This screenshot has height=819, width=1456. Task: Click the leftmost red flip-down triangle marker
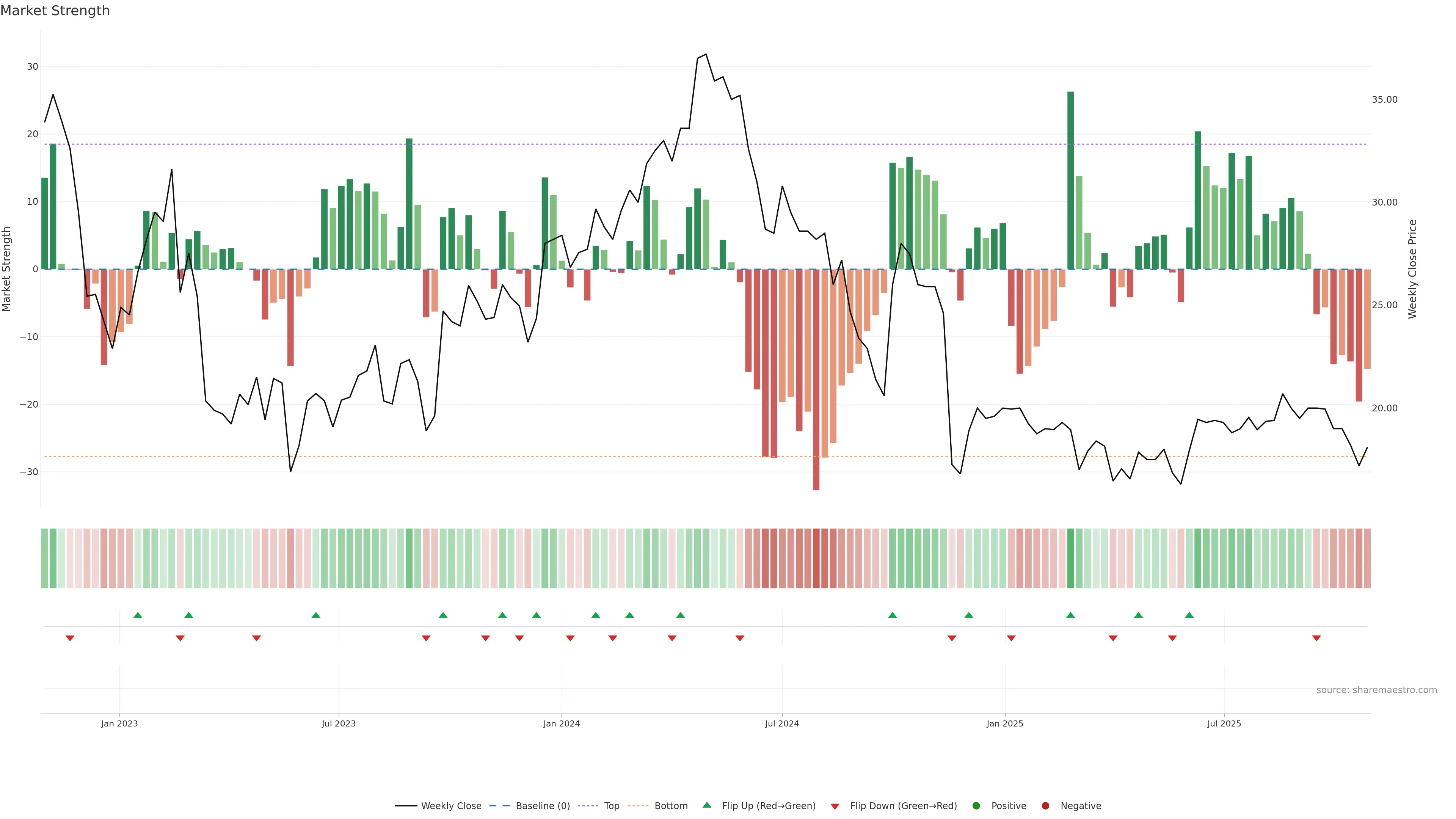[x=70, y=638]
